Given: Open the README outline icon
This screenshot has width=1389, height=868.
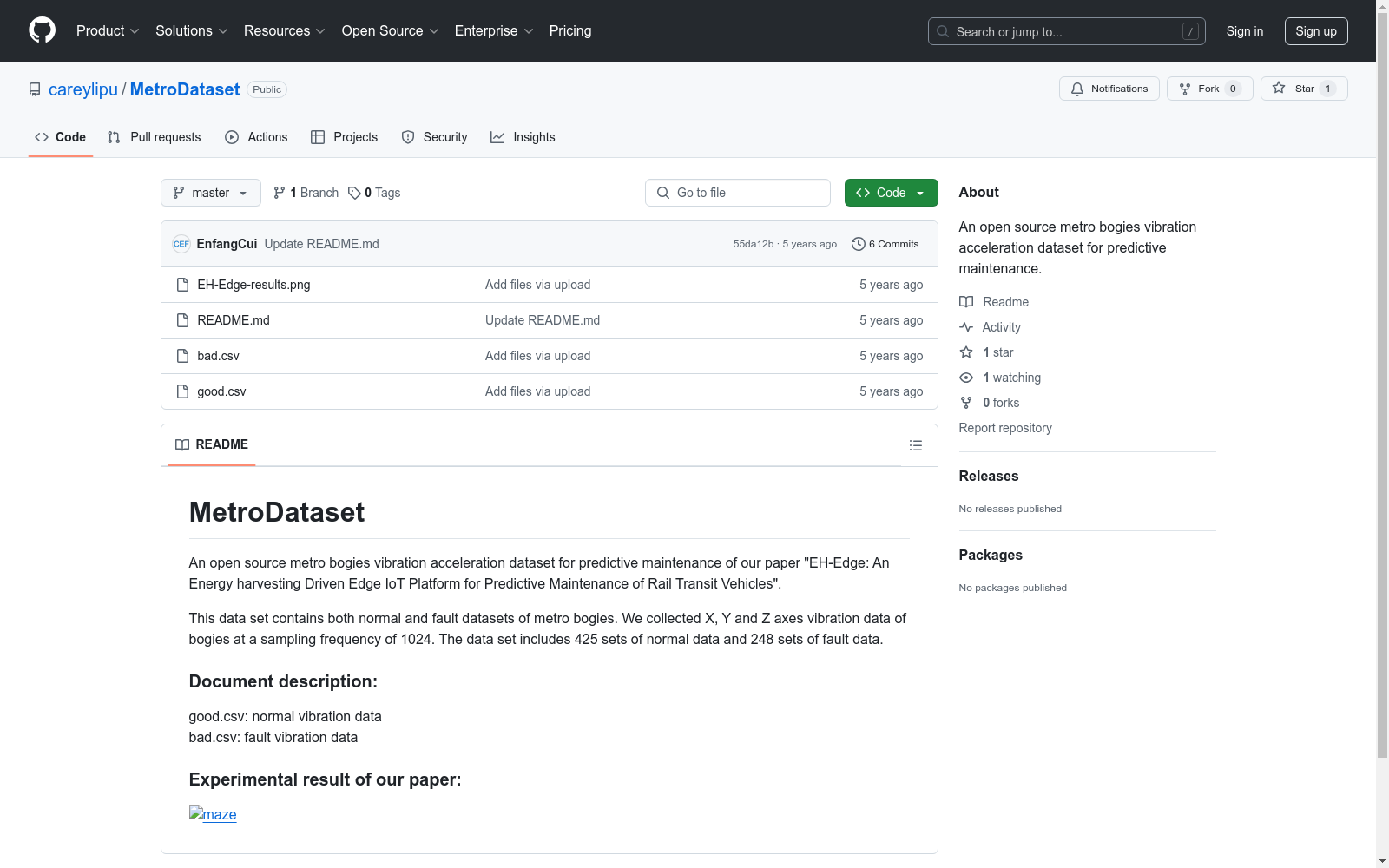Looking at the screenshot, I should 915,445.
